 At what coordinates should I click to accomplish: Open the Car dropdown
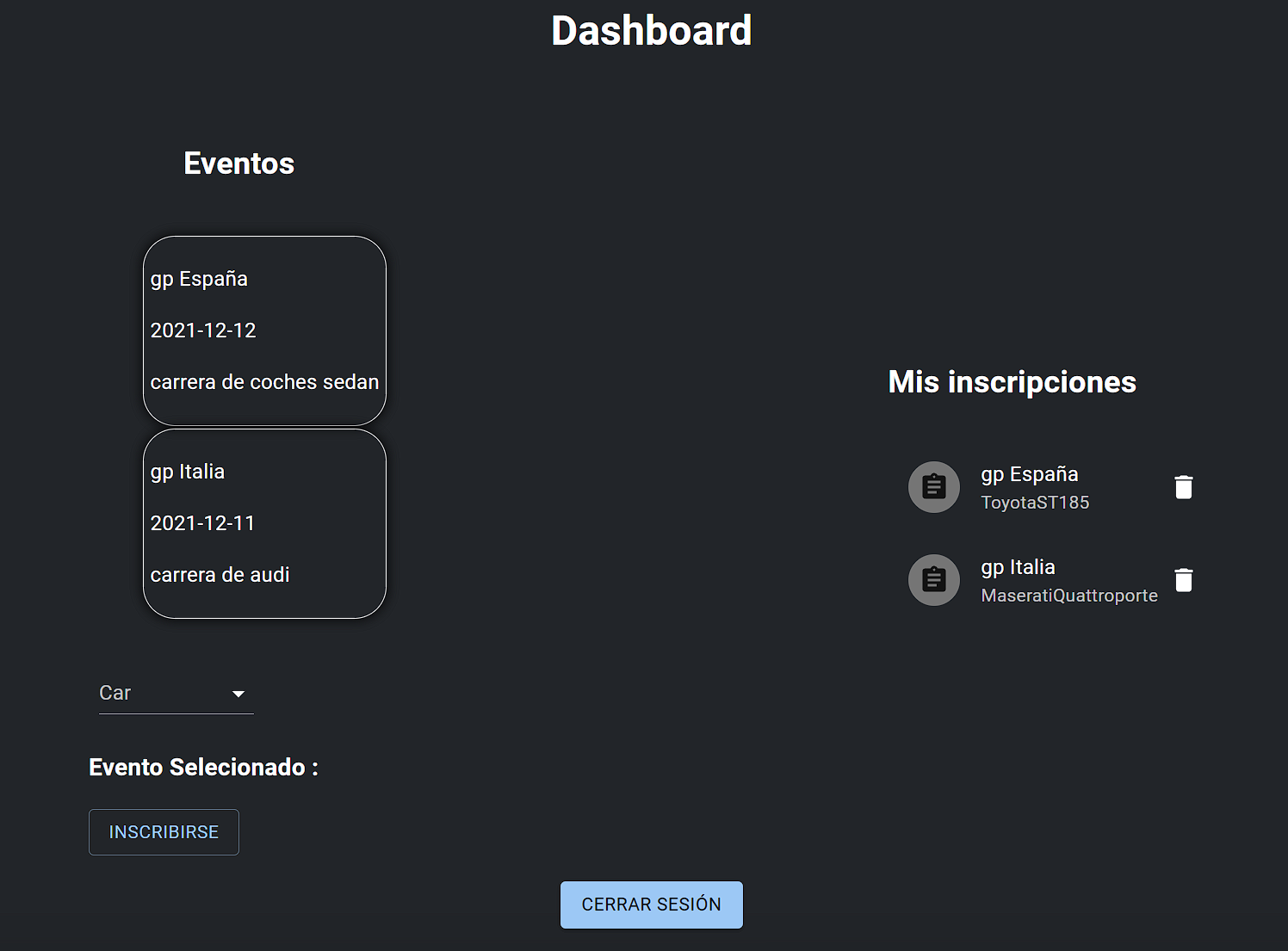point(176,693)
